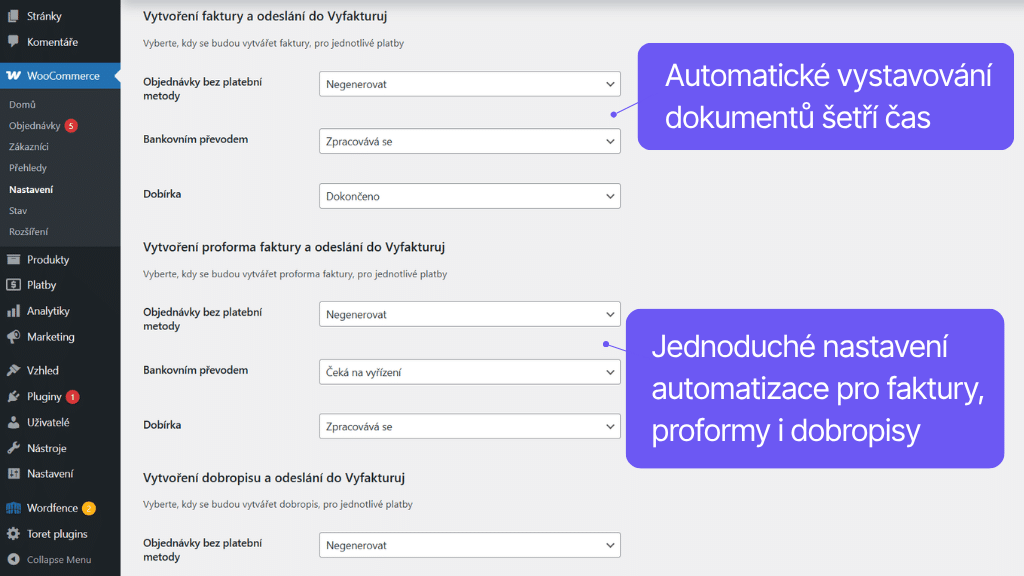Image resolution: width=1024 pixels, height=576 pixels.
Task: Open Analytiky via its chart icon
Action: tap(12, 310)
